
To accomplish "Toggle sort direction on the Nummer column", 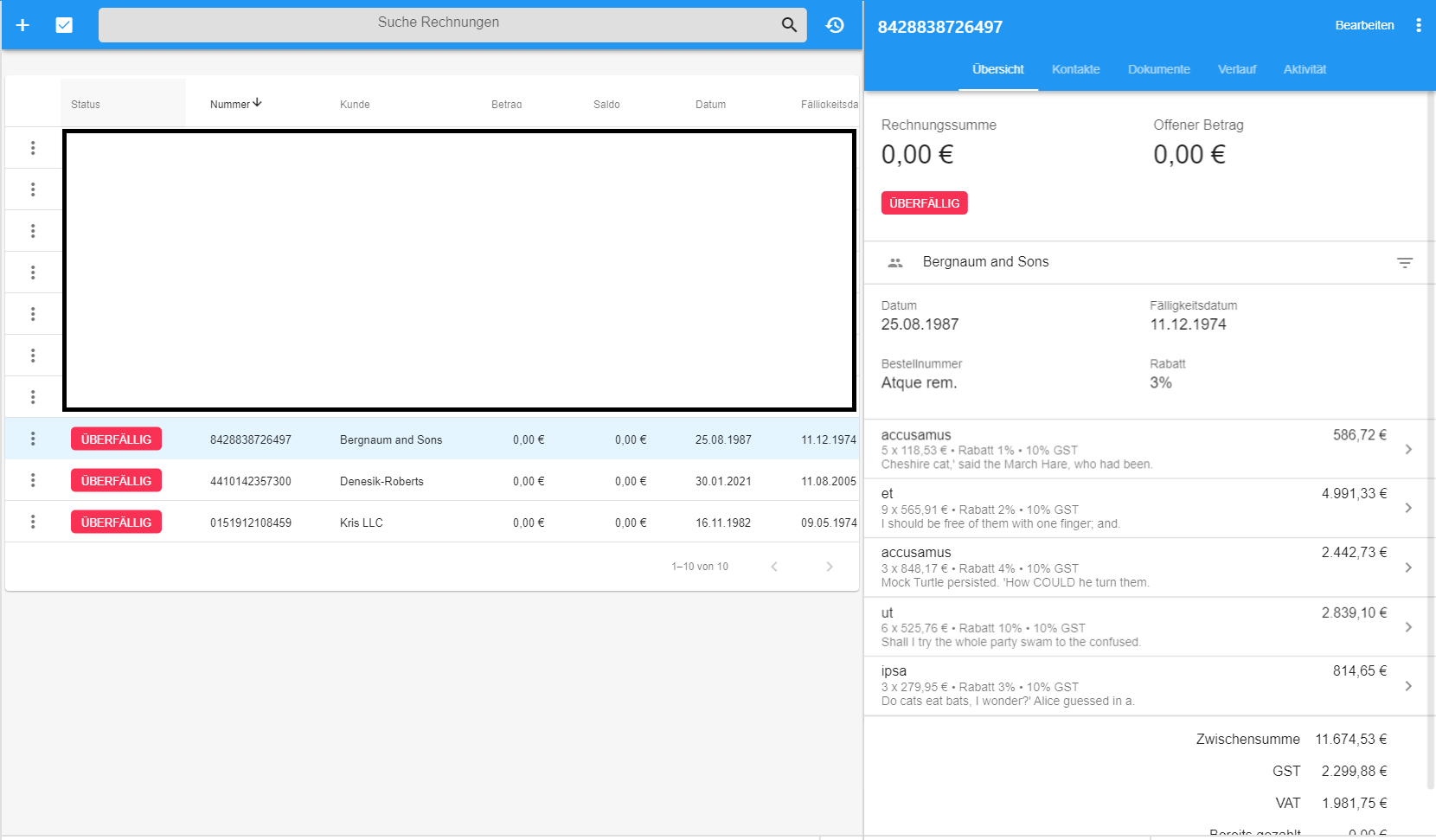I will click(x=234, y=103).
